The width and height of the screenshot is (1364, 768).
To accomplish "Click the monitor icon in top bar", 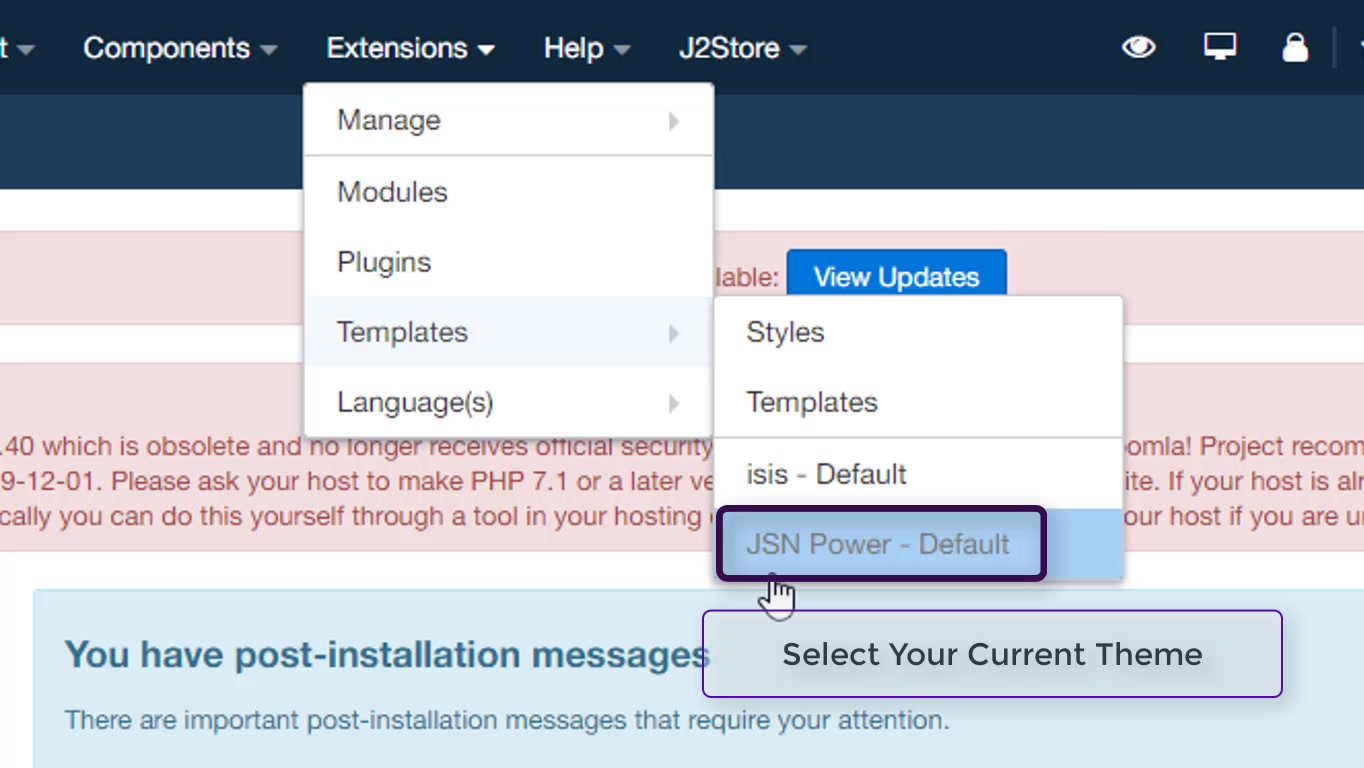I will tap(1219, 47).
